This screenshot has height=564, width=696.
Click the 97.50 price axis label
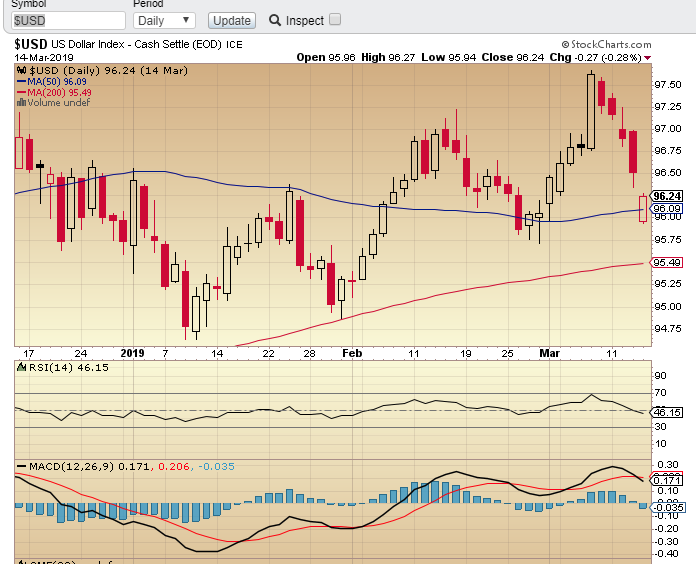pyautogui.click(x=668, y=85)
